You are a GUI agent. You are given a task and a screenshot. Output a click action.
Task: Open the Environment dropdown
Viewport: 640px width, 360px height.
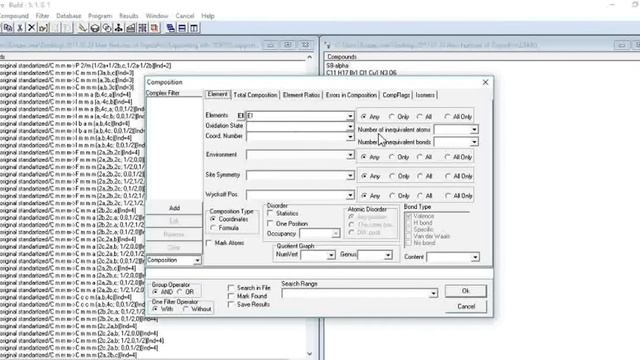(x=350, y=155)
